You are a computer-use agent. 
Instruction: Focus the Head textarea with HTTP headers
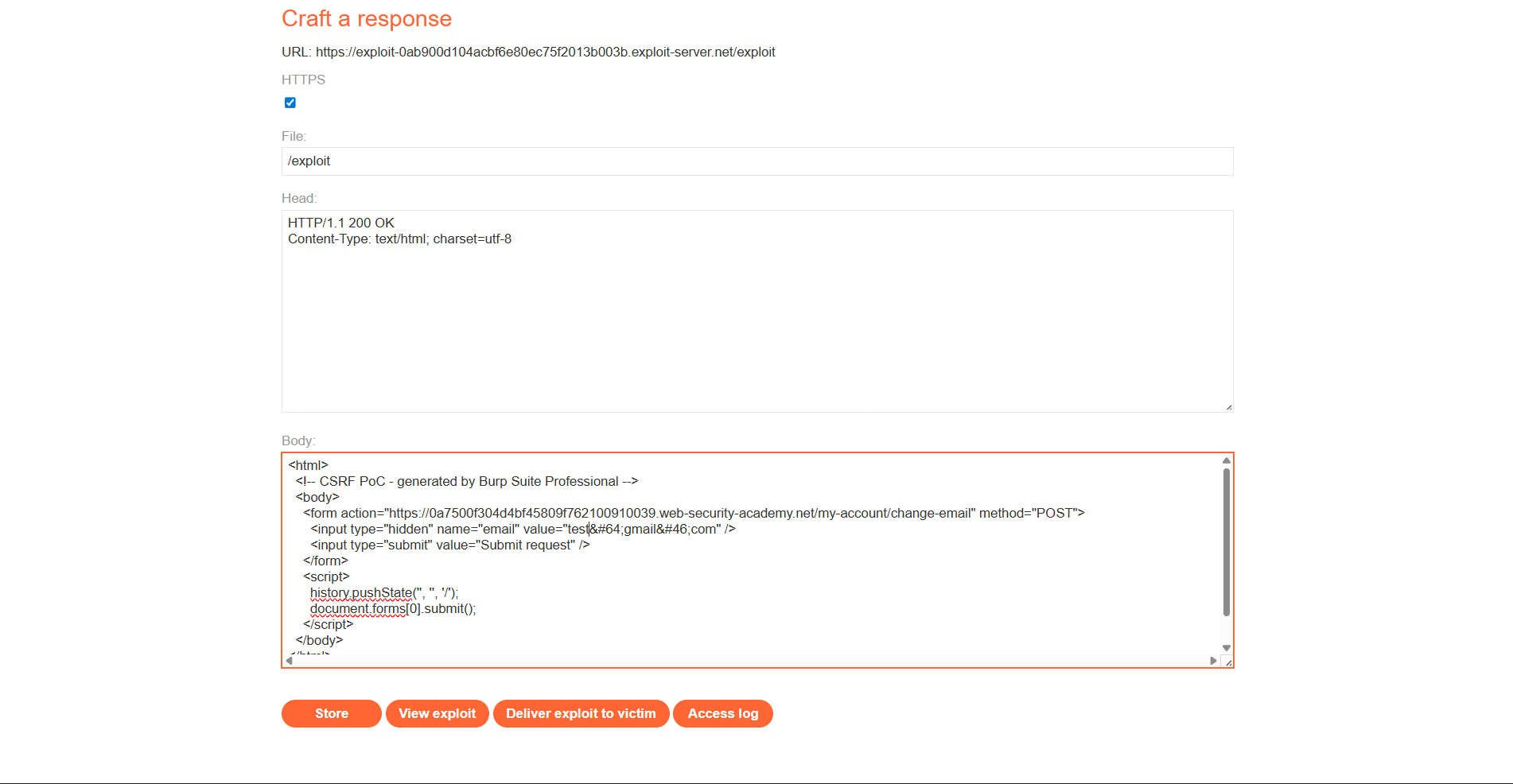click(x=757, y=311)
